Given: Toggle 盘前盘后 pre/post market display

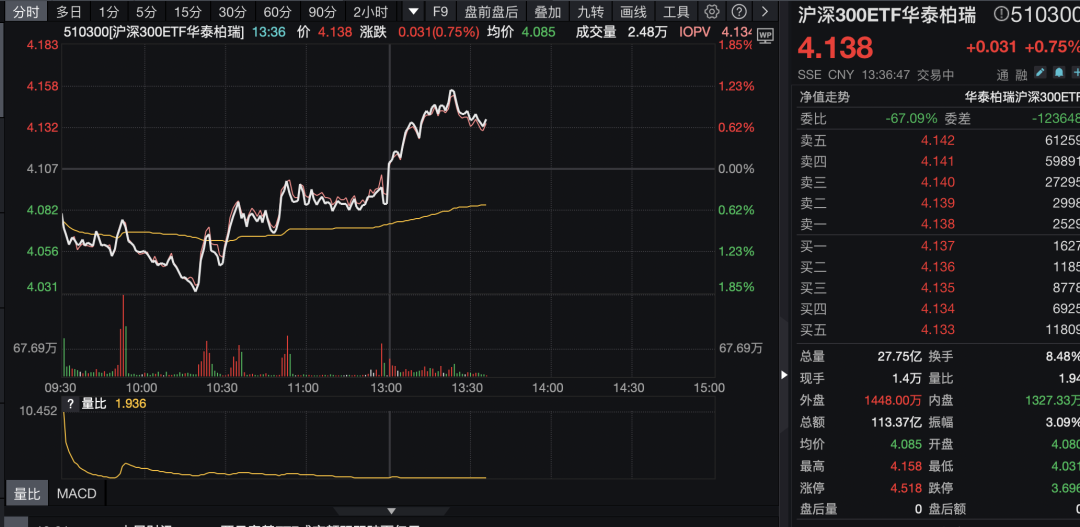Looking at the screenshot, I should click(x=491, y=12).
